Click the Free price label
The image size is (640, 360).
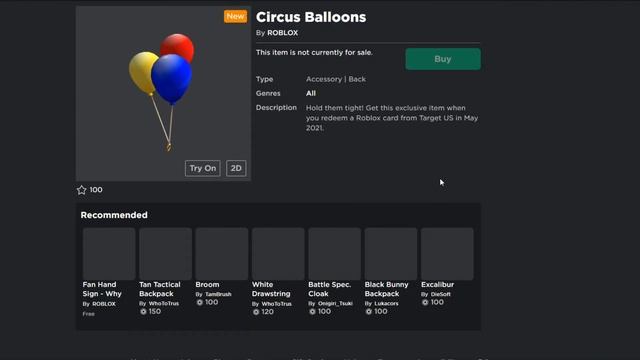coord(89,314)
